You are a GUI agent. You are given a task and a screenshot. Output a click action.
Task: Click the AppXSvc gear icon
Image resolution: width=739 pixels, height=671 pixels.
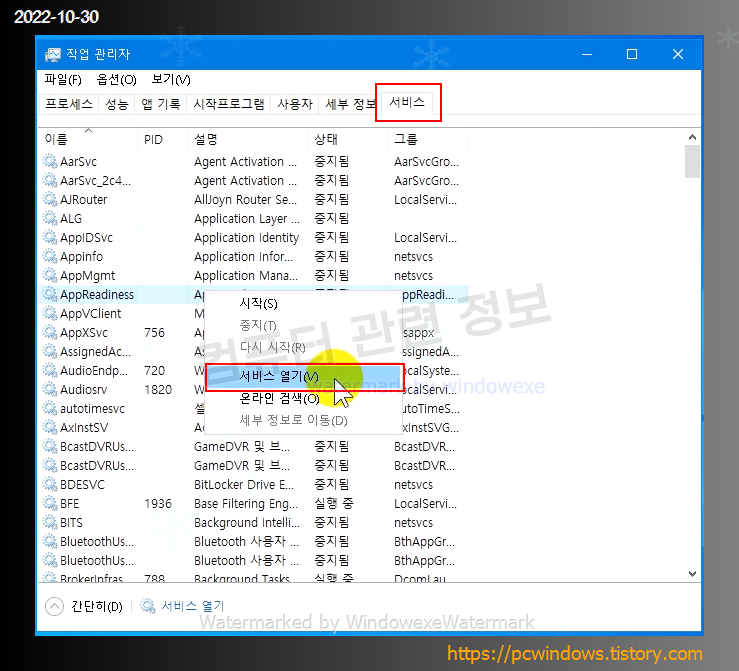click(50, 332)
